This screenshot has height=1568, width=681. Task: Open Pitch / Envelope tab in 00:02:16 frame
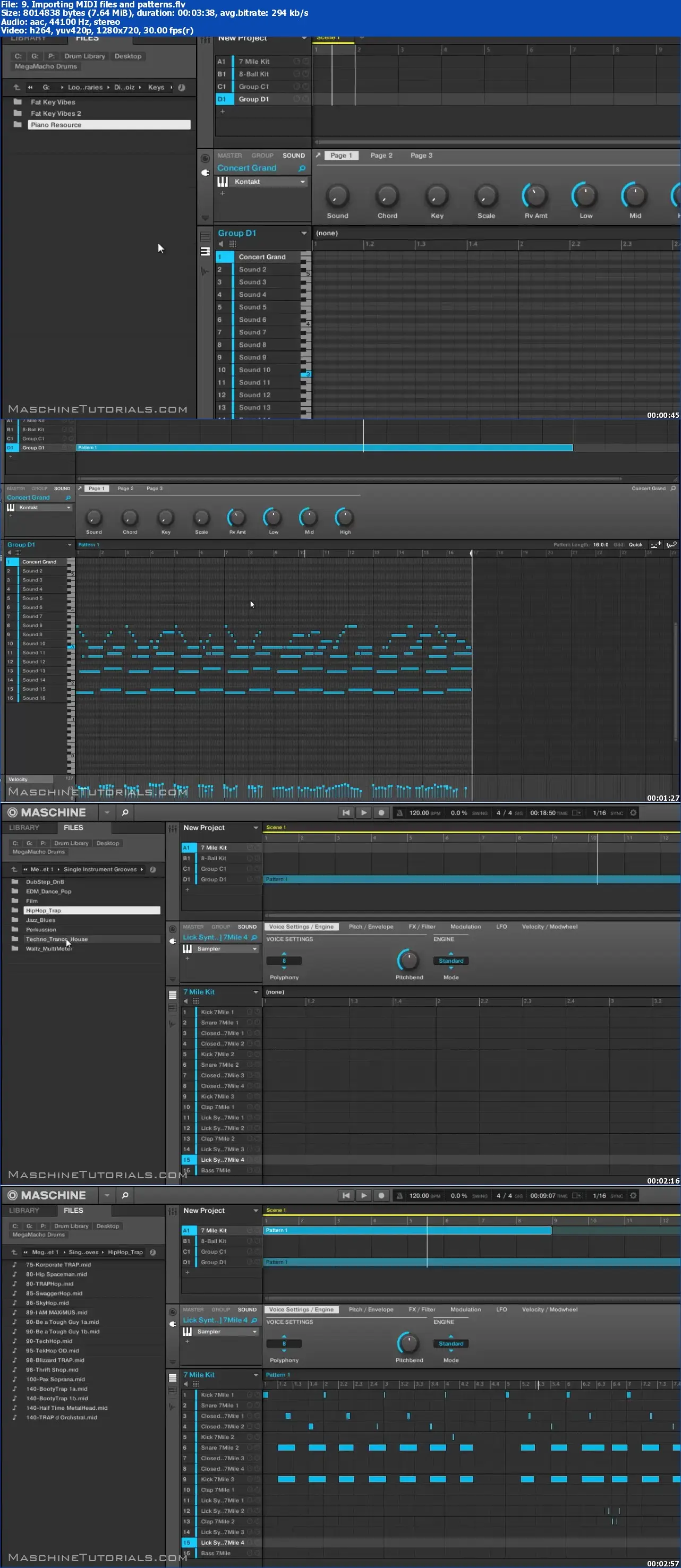click(x=371, y=927)
